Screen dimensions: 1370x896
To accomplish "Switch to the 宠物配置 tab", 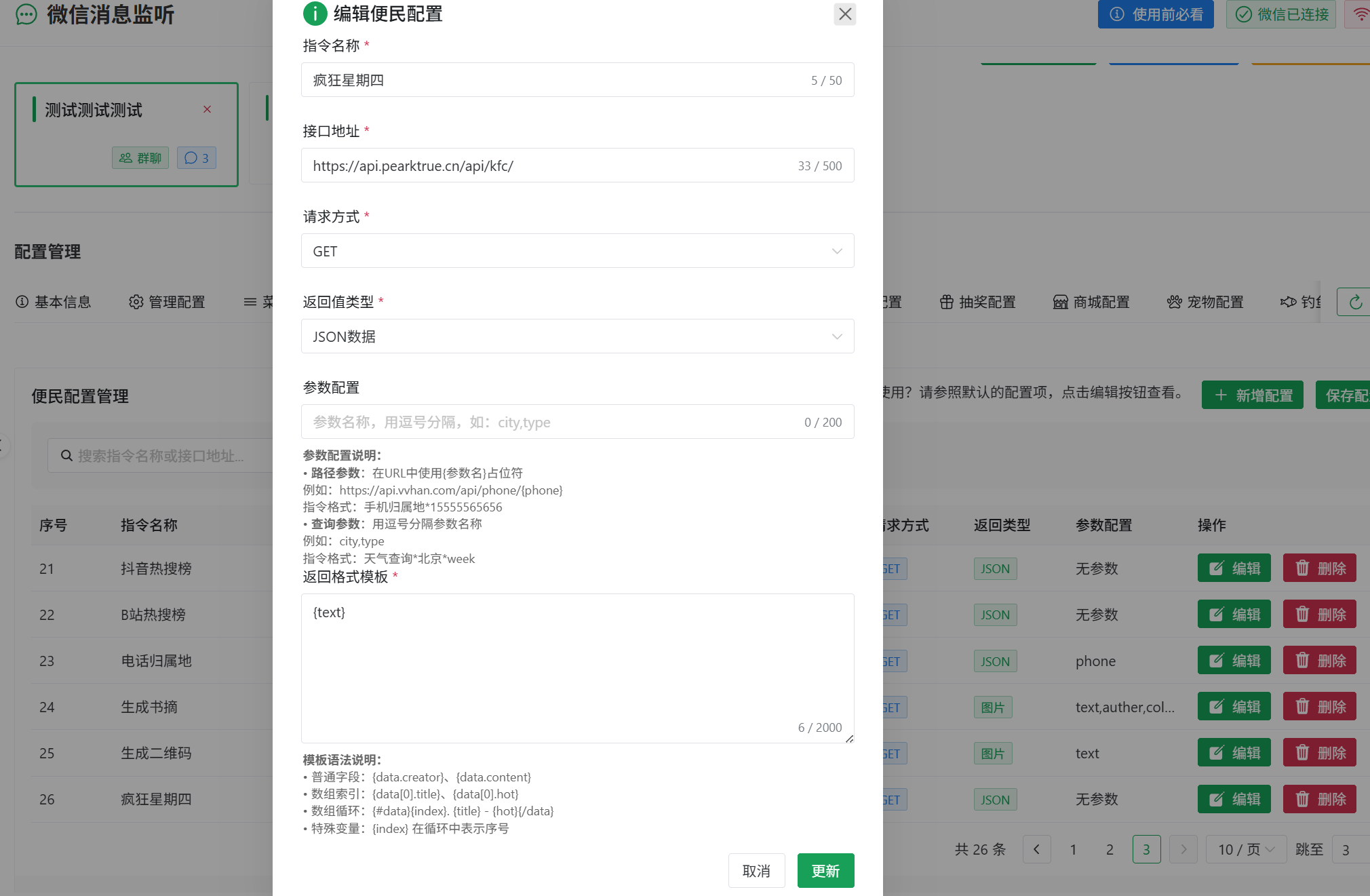I will point(1205,302).
